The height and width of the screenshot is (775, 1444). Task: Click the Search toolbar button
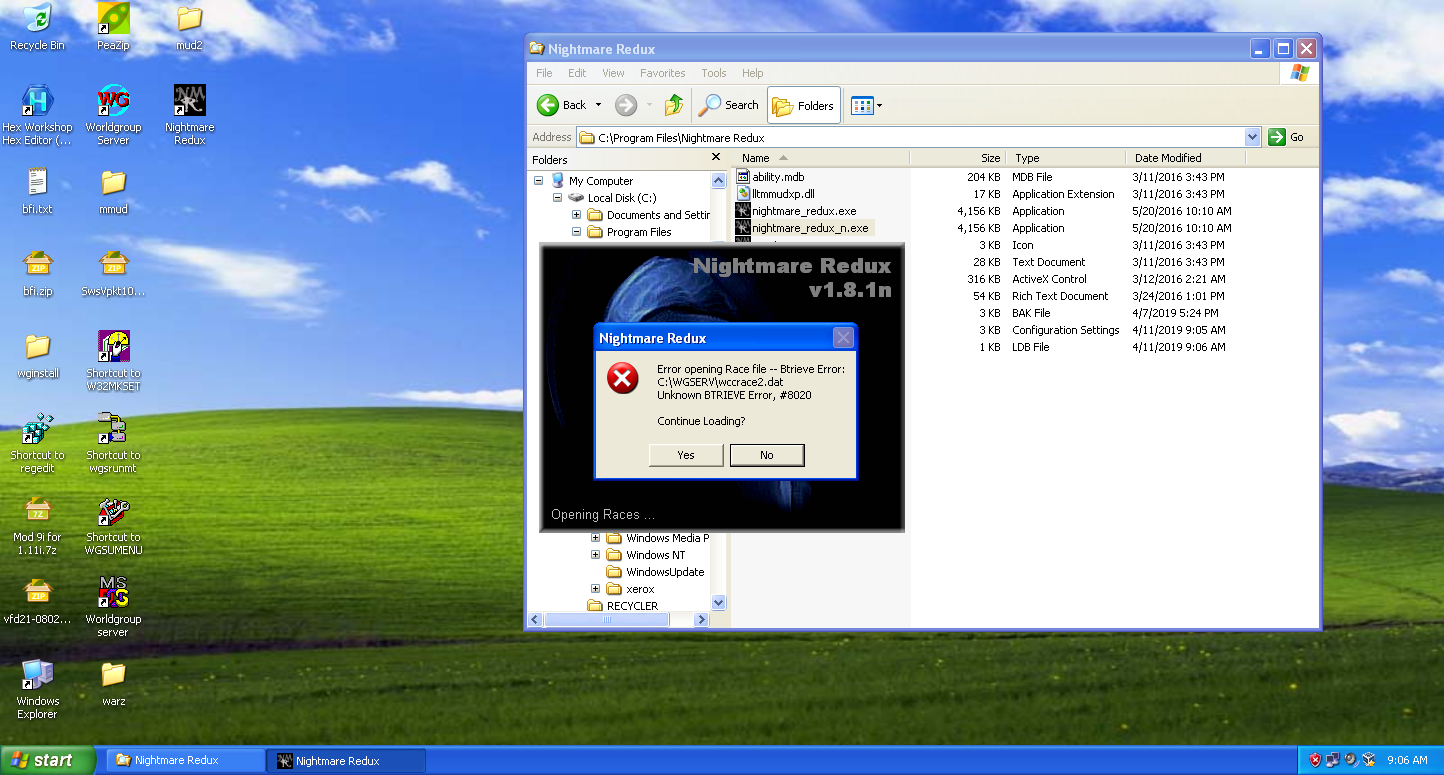click(730, 105)
